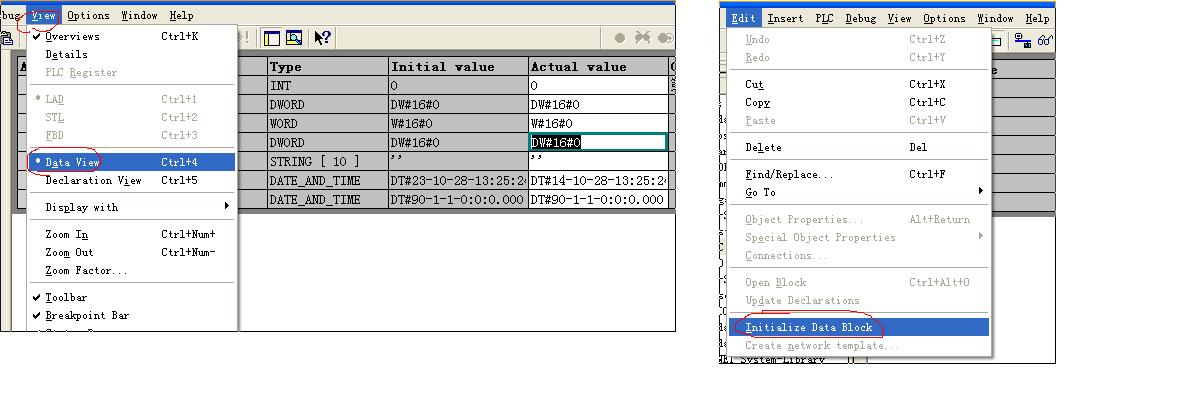
Task: Click the Overviews panel toolbar icon
Action: click(272, 38)
